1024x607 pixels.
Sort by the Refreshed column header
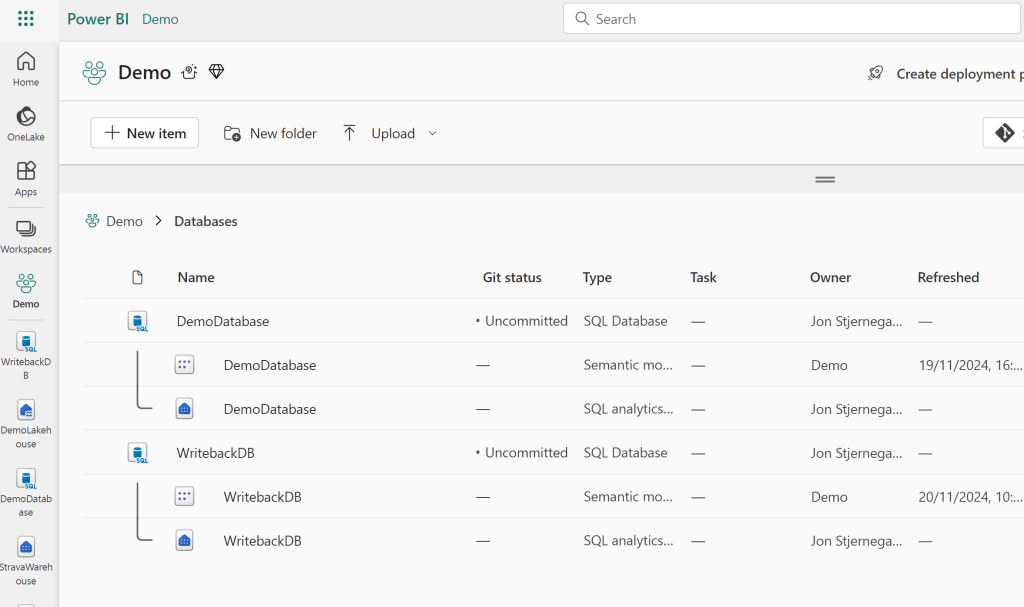pos(948,277)
